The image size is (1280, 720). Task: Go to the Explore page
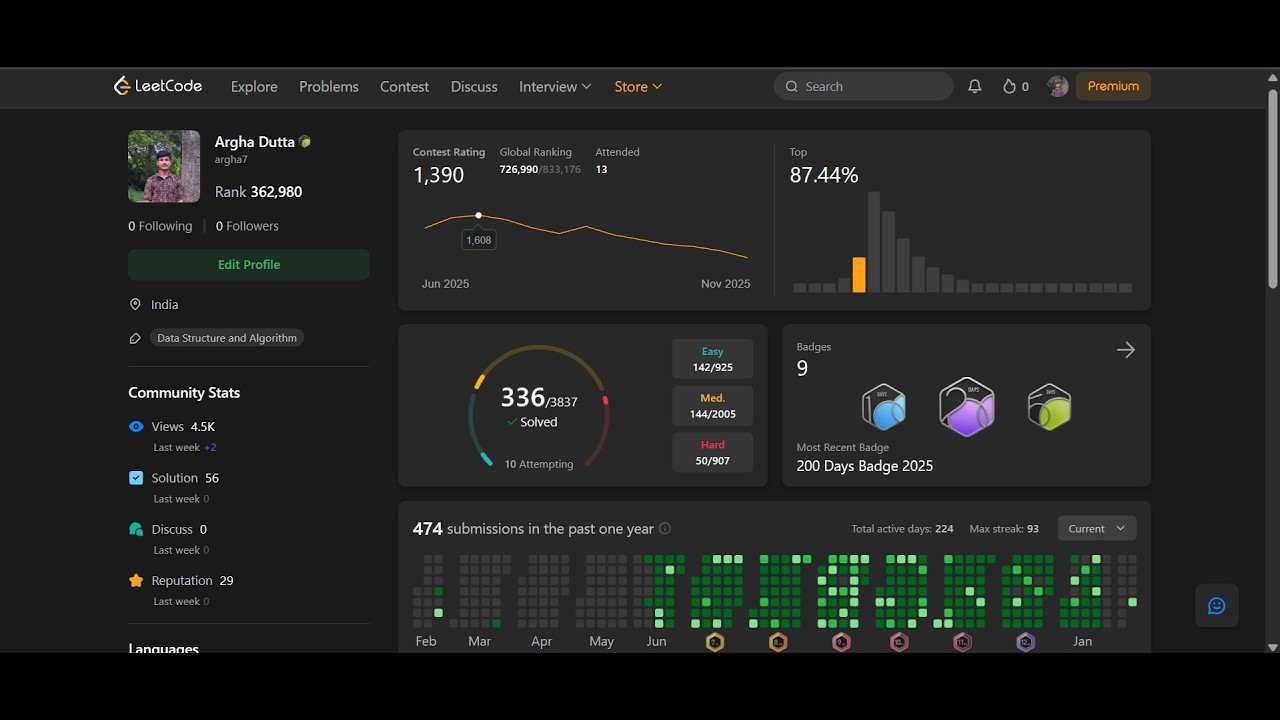click(254, 87)
